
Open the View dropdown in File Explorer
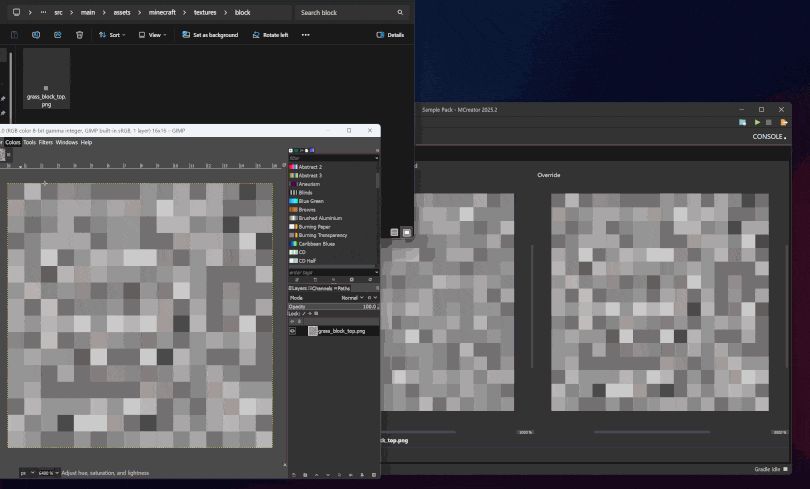152,35
